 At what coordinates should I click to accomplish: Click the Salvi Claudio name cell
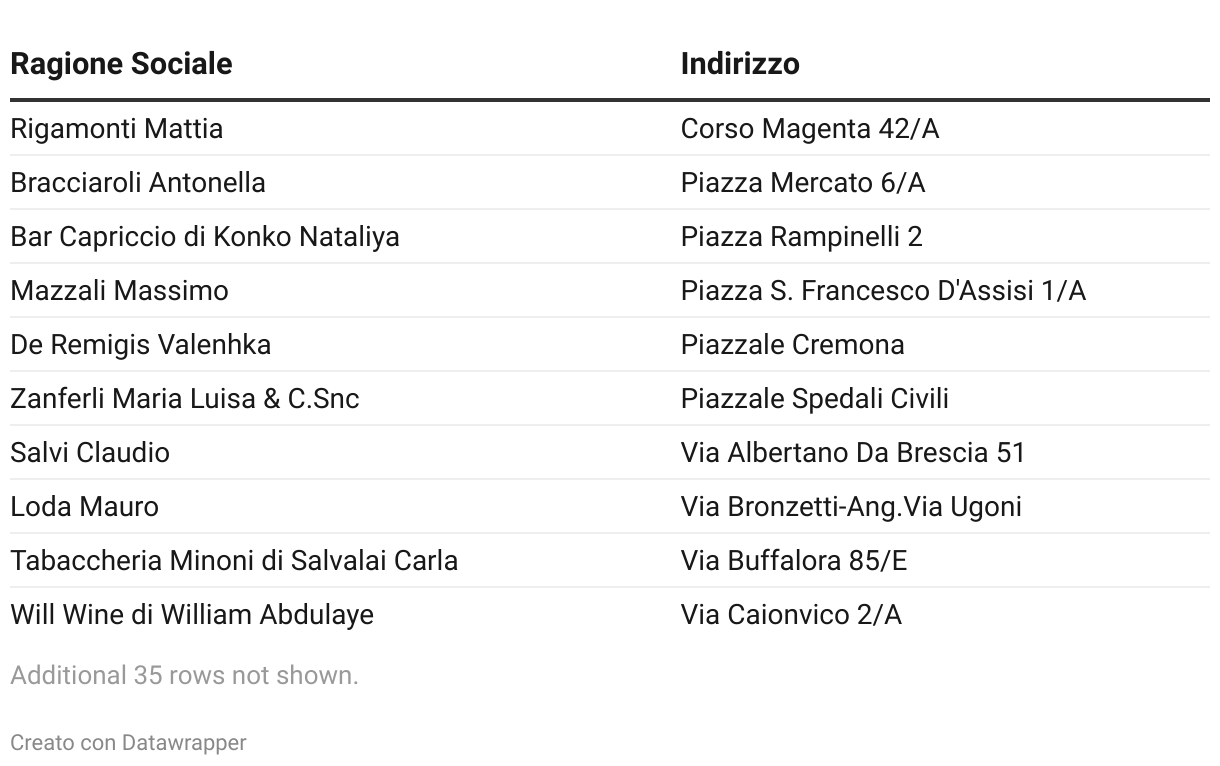coord(90,453)
